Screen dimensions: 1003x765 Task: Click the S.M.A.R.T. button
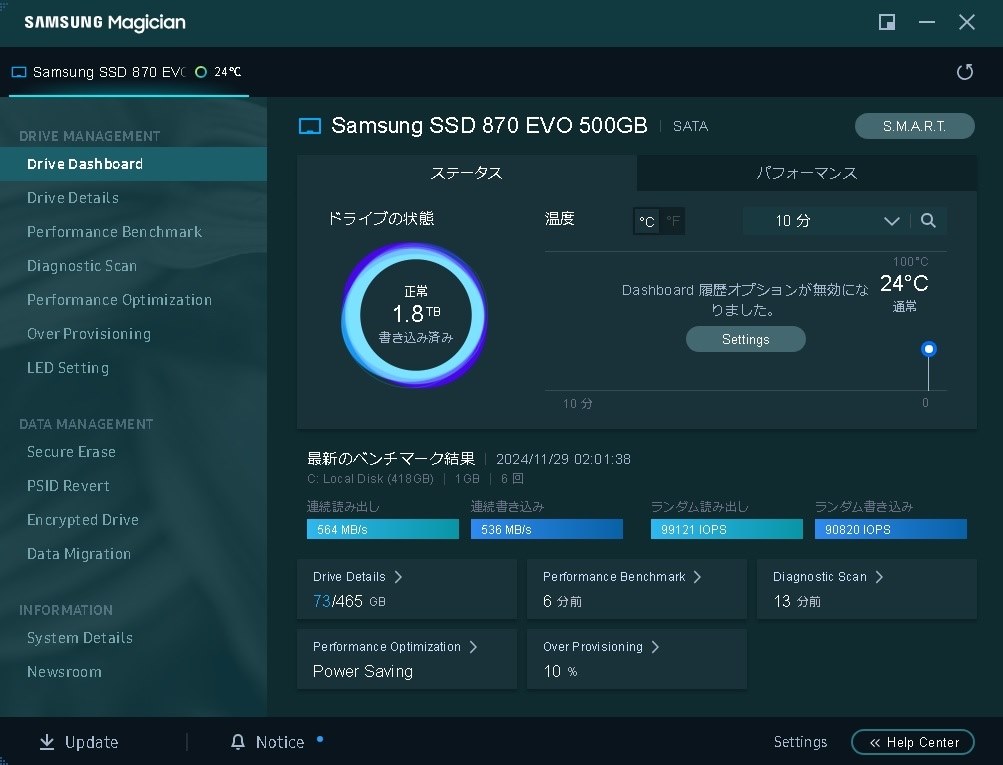[914, 126]
